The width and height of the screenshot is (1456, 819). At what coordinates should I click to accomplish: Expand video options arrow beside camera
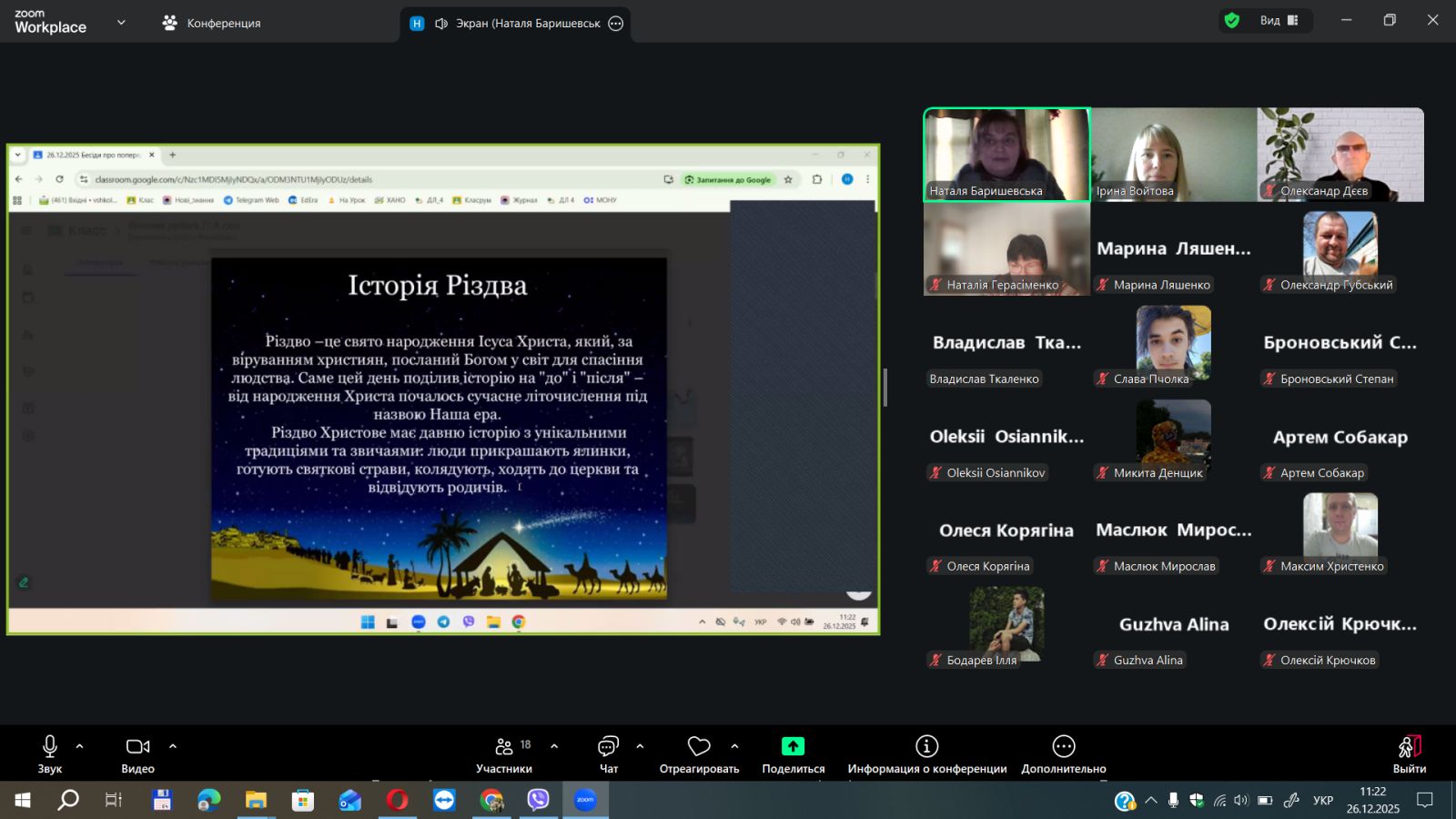(173, 746)
